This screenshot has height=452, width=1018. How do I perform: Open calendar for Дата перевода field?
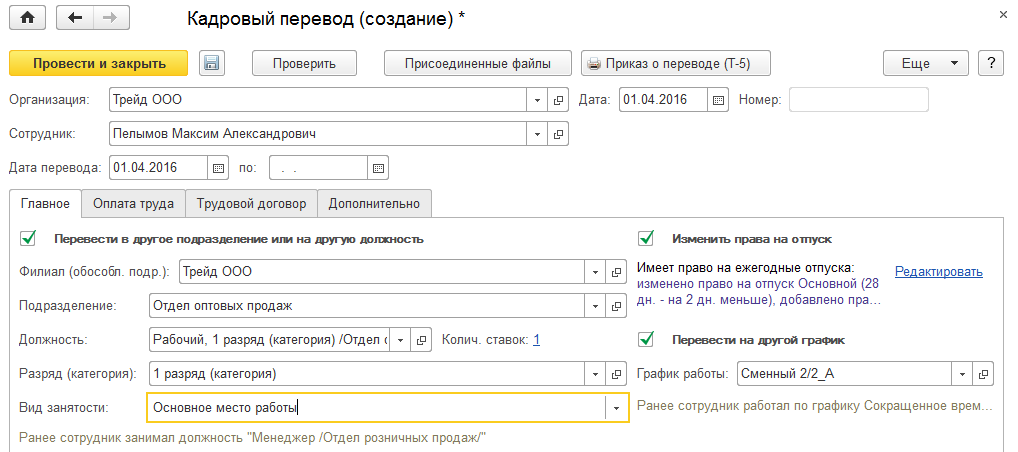217,167
